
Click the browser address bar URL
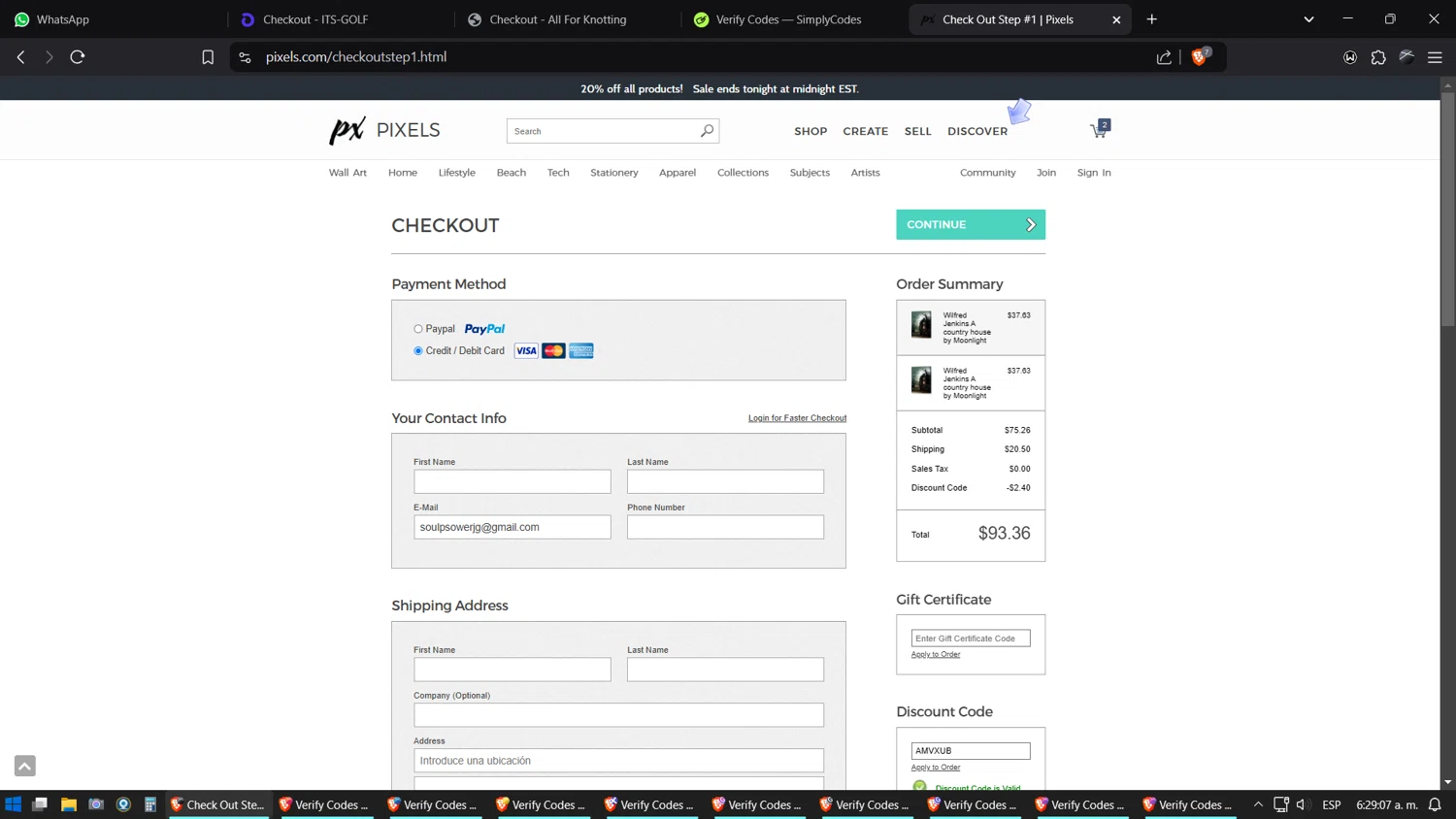tap(356, 57)
